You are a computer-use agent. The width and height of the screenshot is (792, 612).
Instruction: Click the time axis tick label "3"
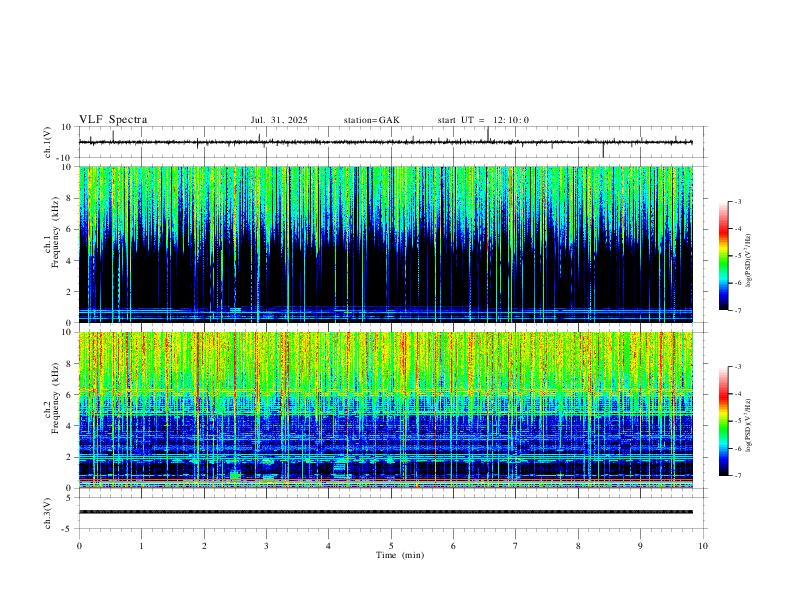point(266,546)
